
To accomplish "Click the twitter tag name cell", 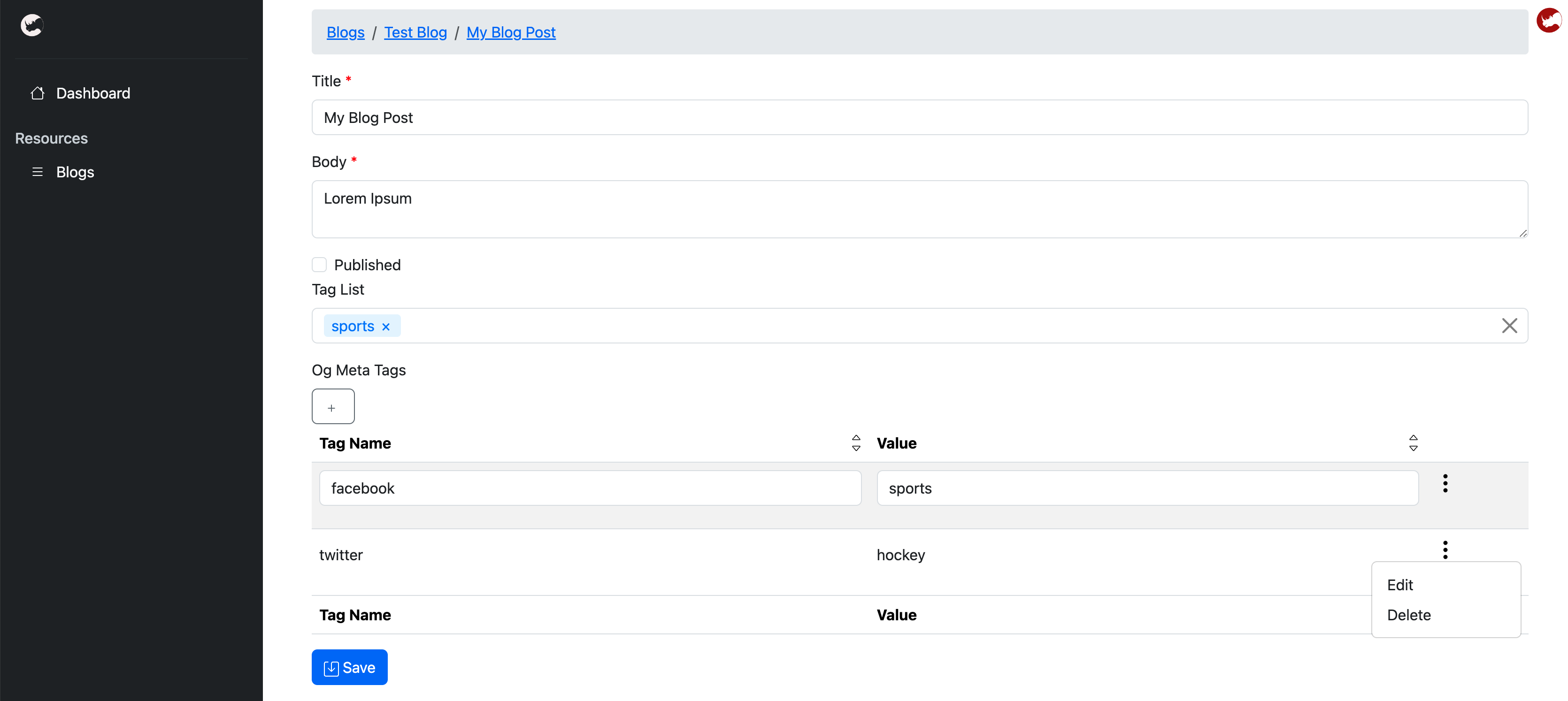I will [340, 555].
